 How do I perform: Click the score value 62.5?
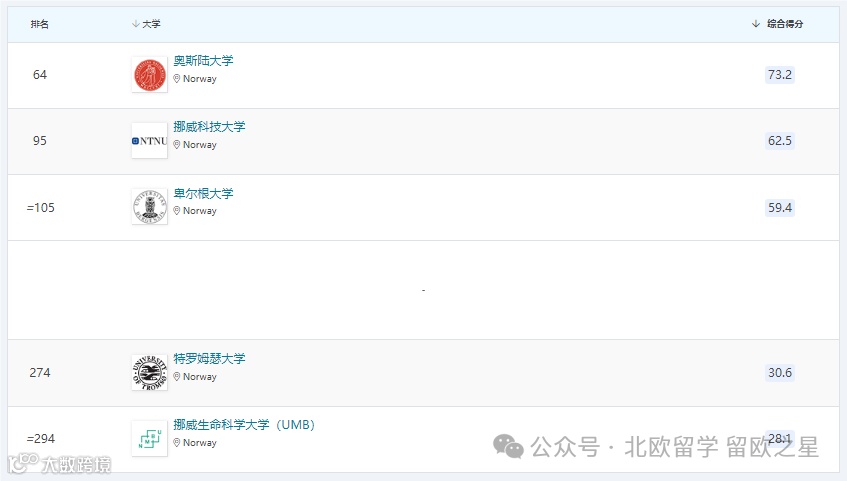[779, 141]
